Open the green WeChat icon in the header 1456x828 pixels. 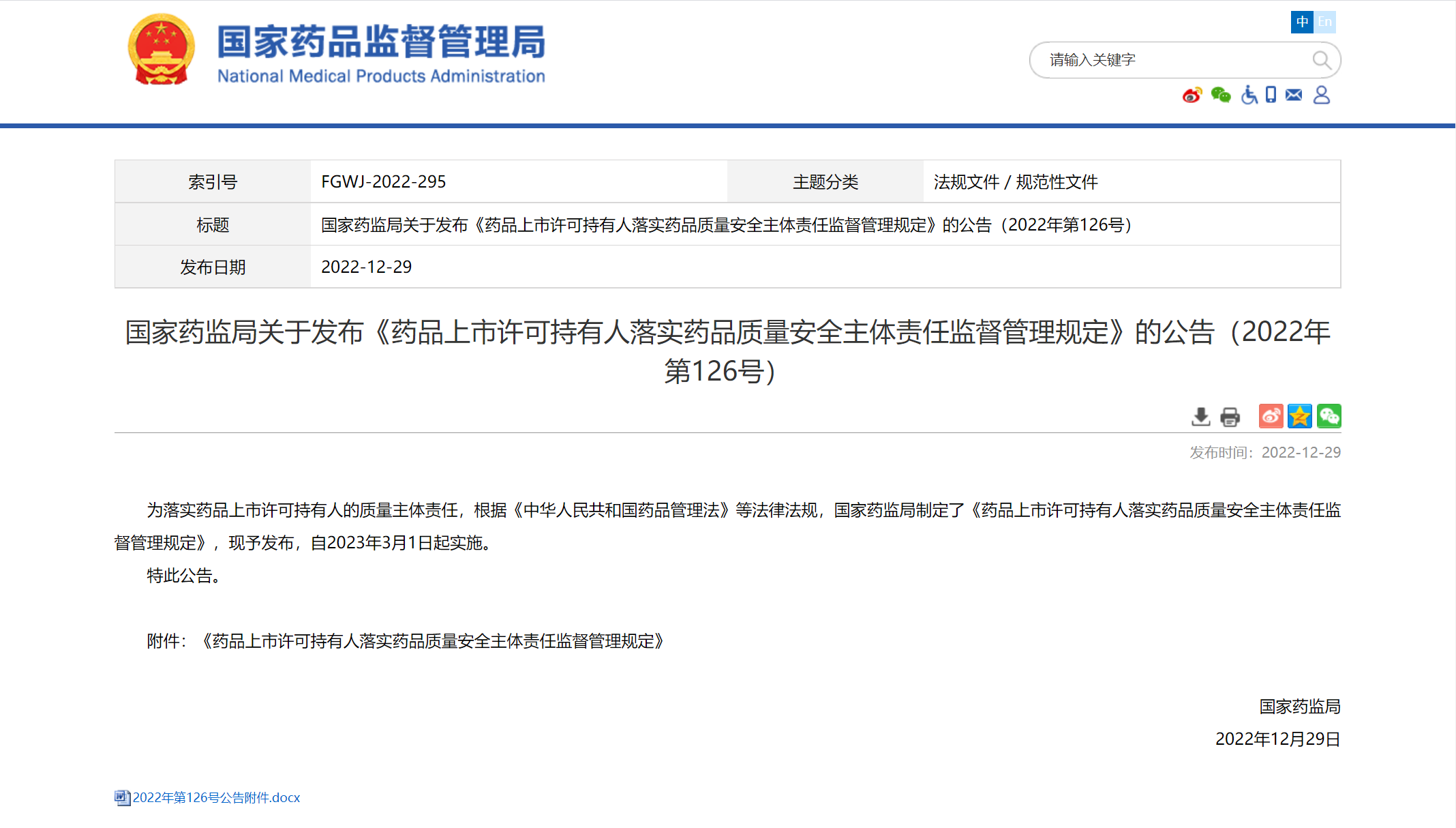click(x=1220, y=95)
